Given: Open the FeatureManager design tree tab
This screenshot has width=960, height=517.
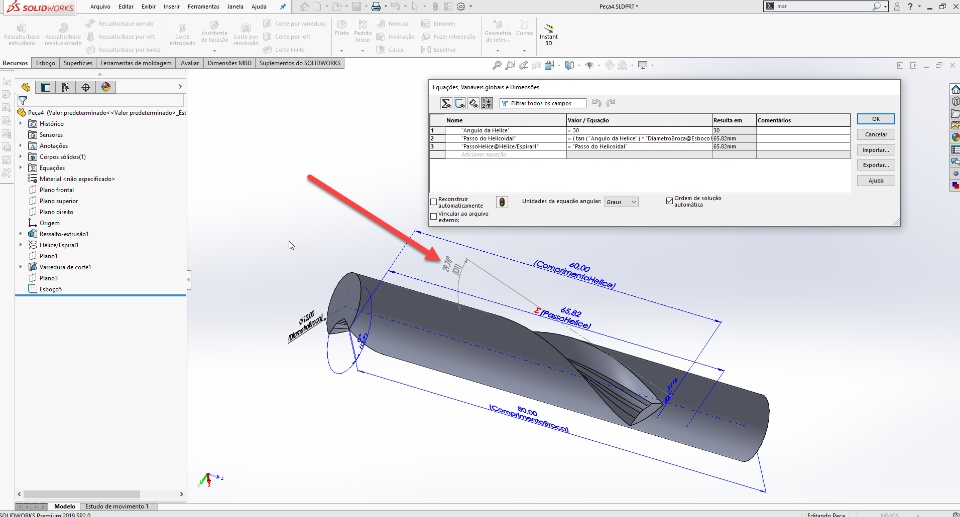Looking at the screenshot, I should click(26, 87).
